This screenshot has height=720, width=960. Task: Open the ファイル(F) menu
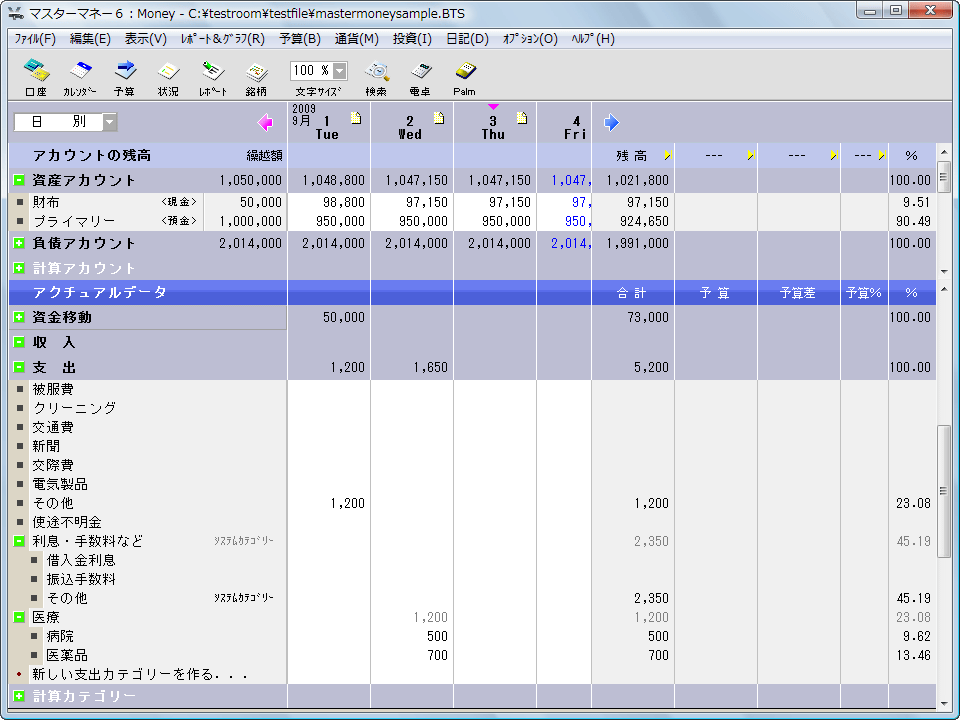35,39
